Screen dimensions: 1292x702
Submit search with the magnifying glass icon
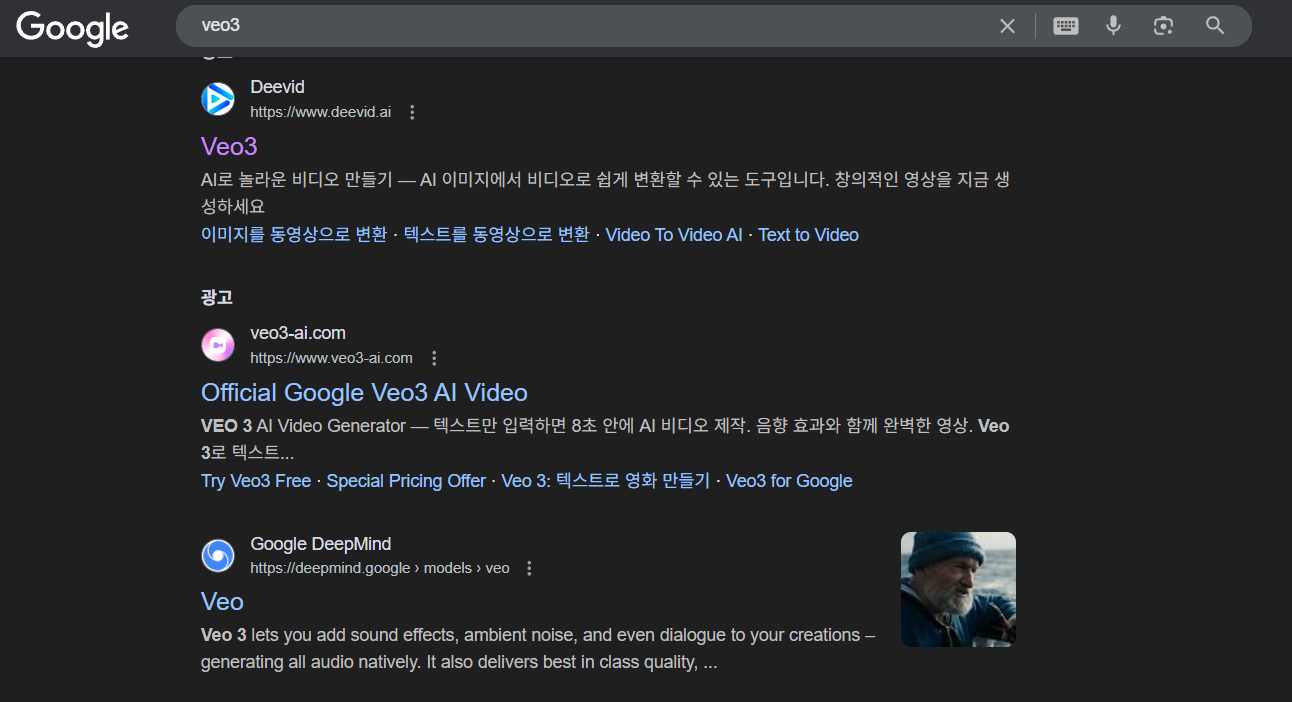pos(1215,26)
